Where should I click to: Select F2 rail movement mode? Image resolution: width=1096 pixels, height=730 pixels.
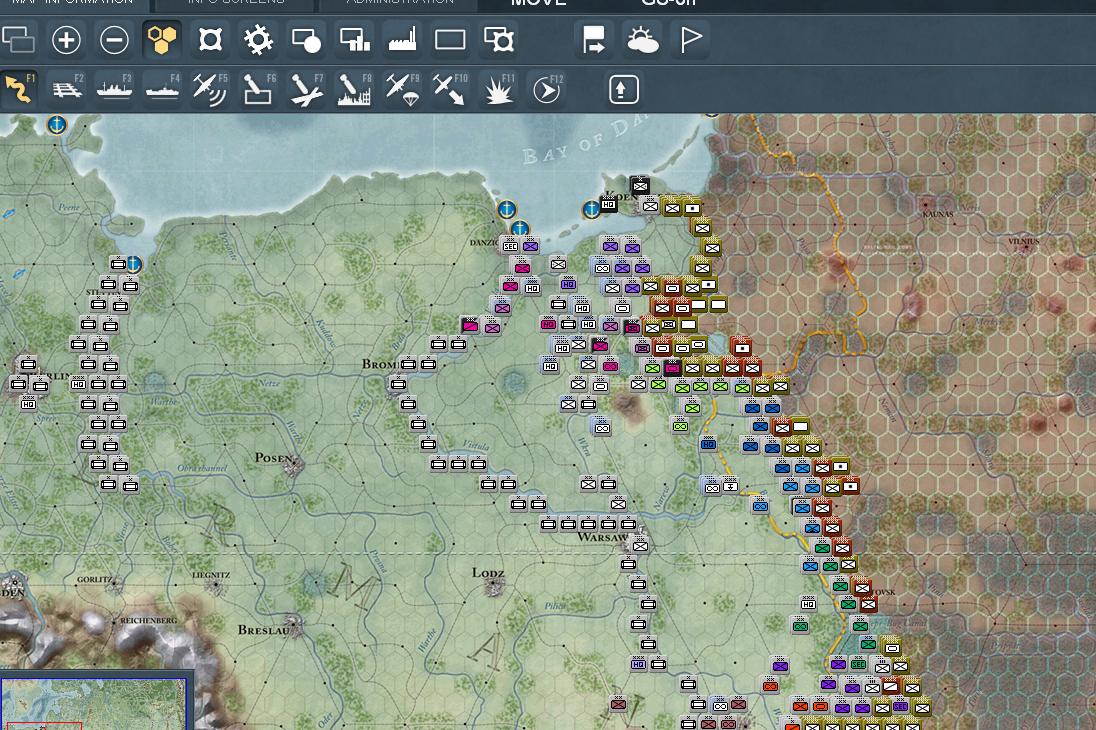[x=67, y=89]
